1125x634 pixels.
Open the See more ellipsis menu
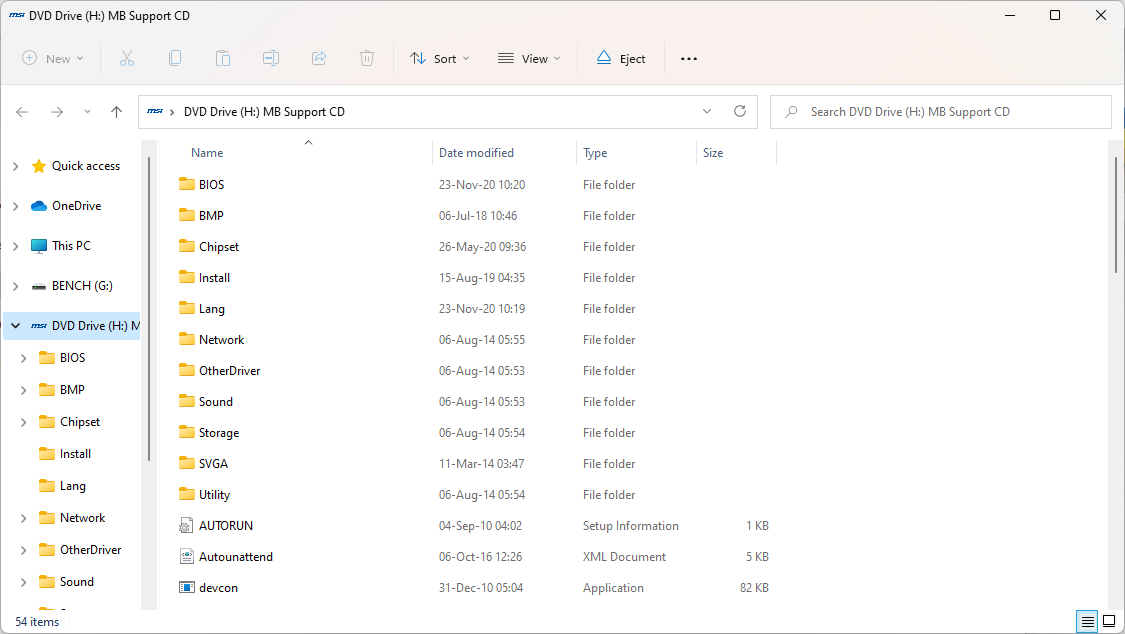point(689,59)
